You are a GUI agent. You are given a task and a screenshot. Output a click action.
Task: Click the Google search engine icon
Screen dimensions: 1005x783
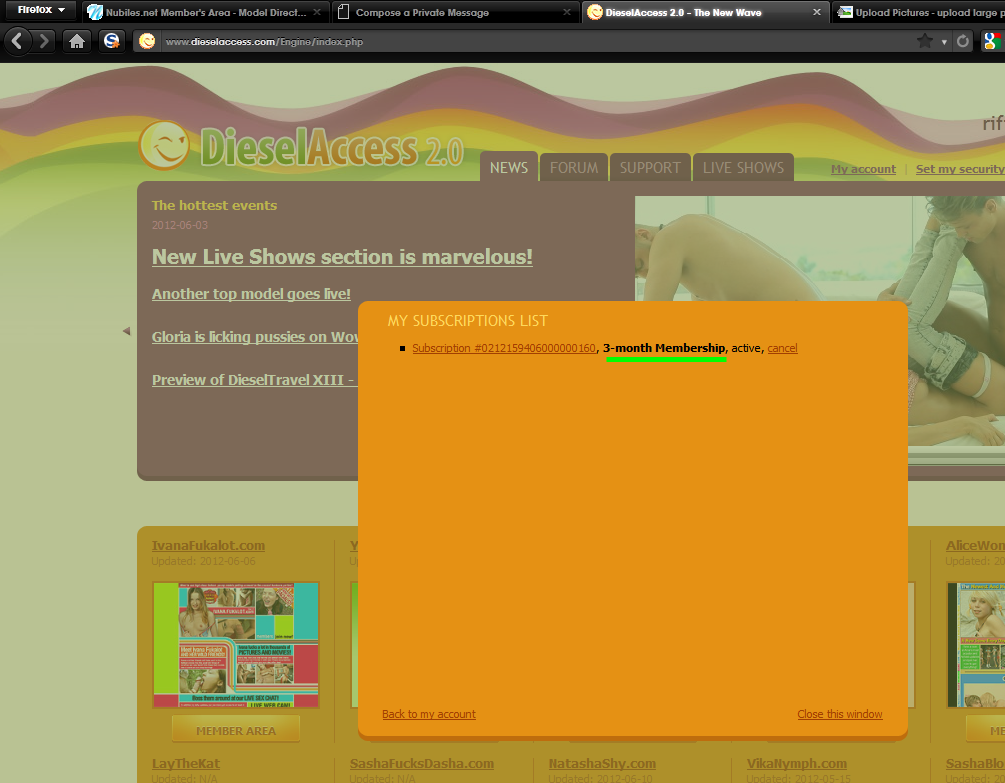click(x=992, y=42)
